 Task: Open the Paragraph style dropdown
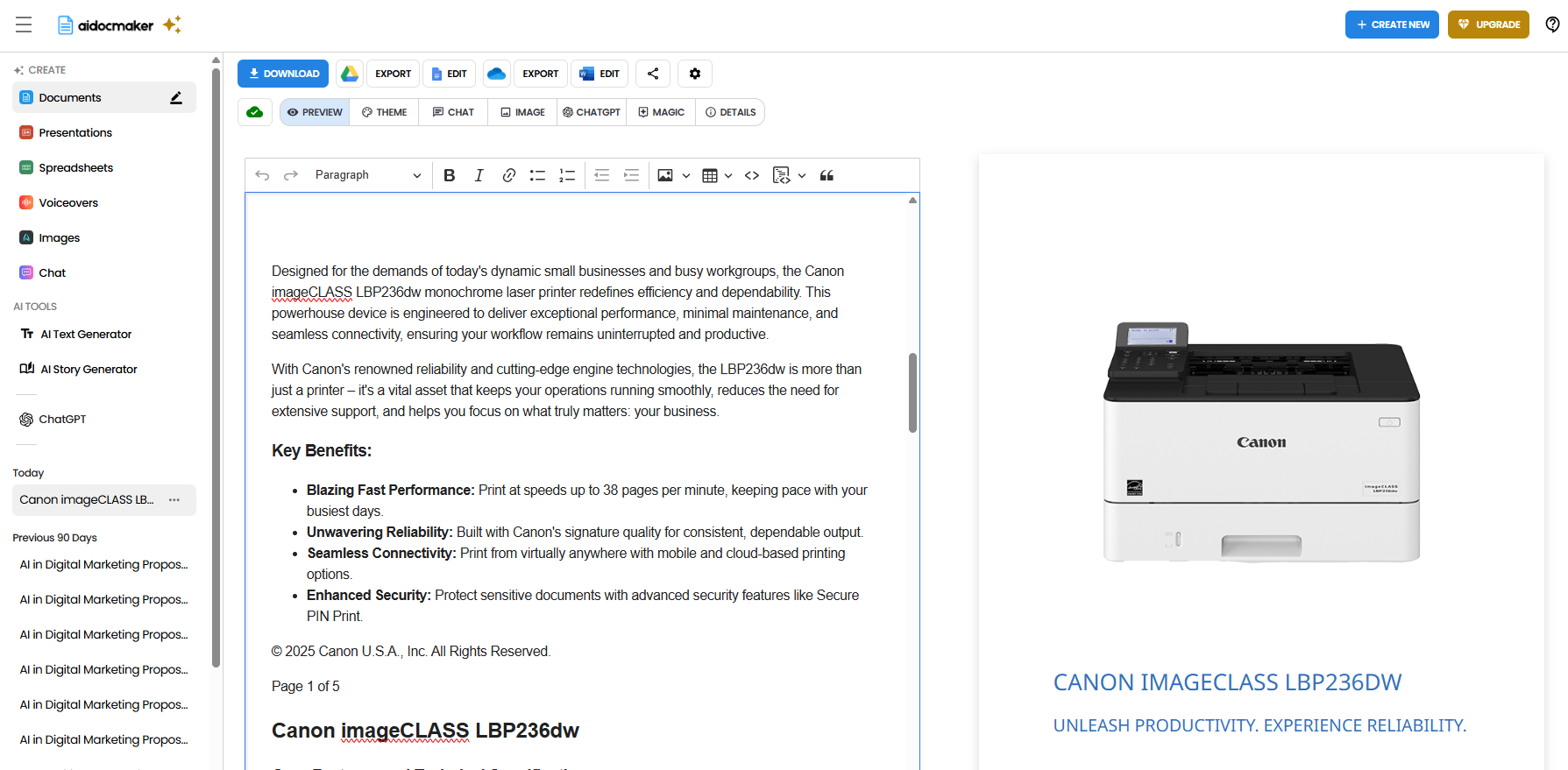[x=368, y=175]
